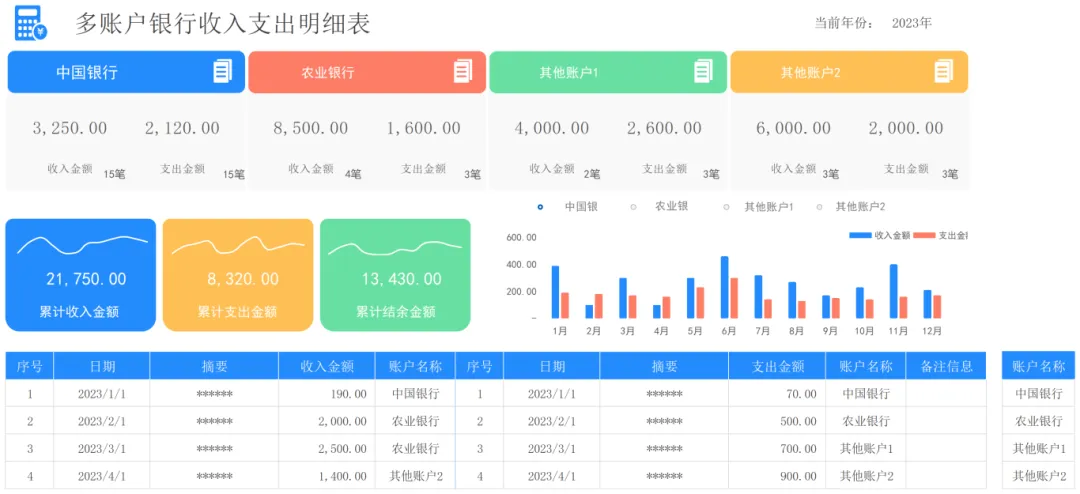The image size is (1080, 494).
Task: Select the 农业银 radio option above chart
Action: coord(632,207)
